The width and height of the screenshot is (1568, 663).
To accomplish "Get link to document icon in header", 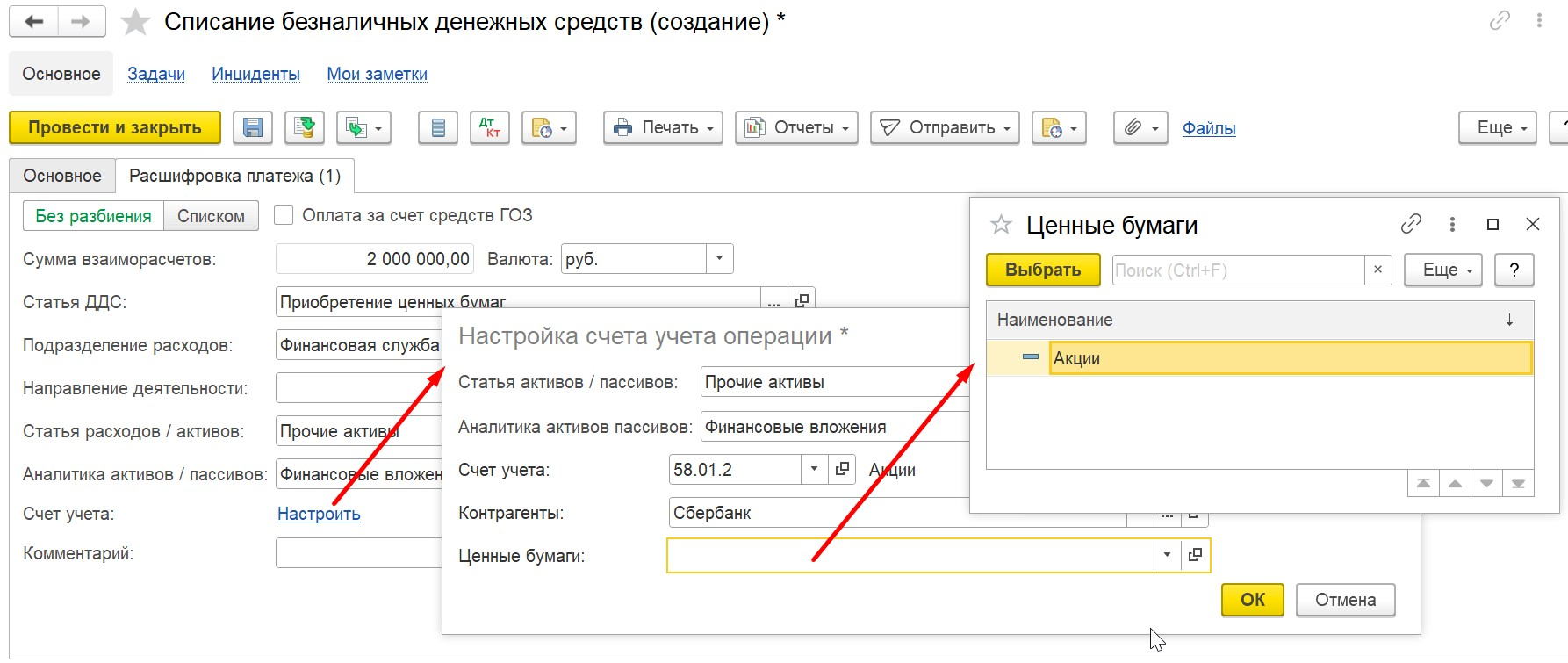I will pyautogui.click(x=1500, y=21).
